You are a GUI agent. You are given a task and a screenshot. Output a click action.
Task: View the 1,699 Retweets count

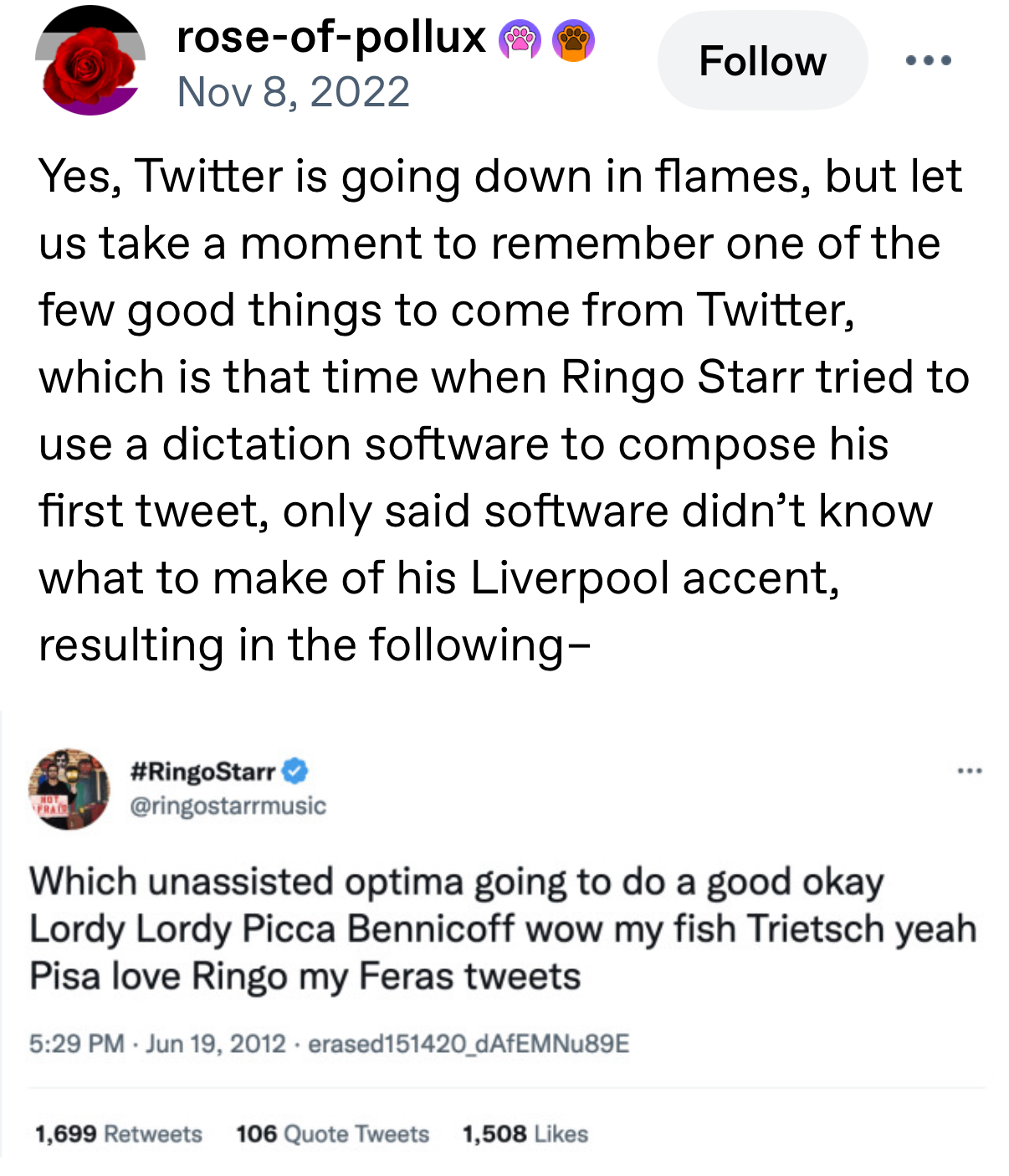119,1134
